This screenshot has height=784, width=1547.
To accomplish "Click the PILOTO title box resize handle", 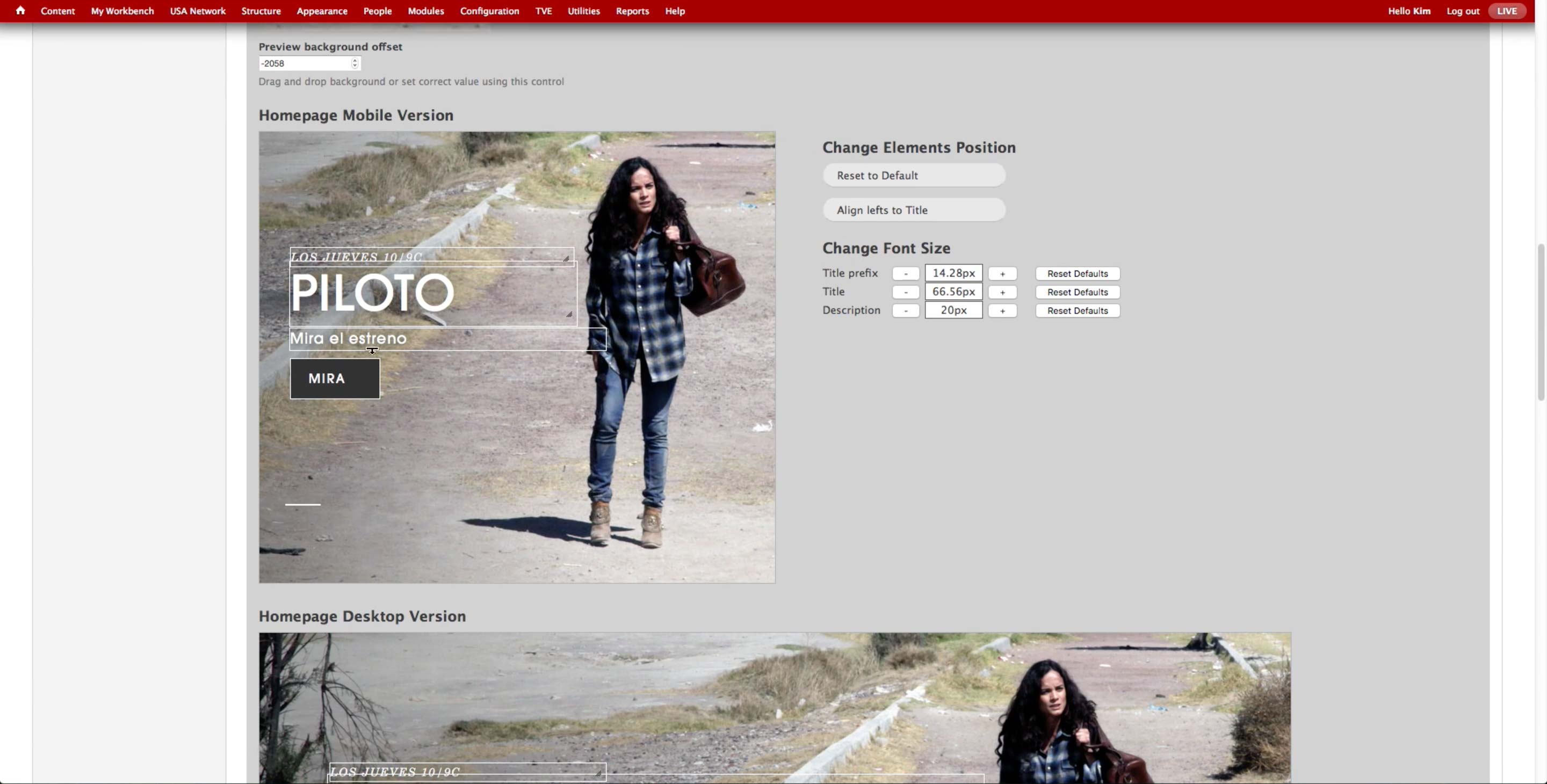I will point(569,314).
